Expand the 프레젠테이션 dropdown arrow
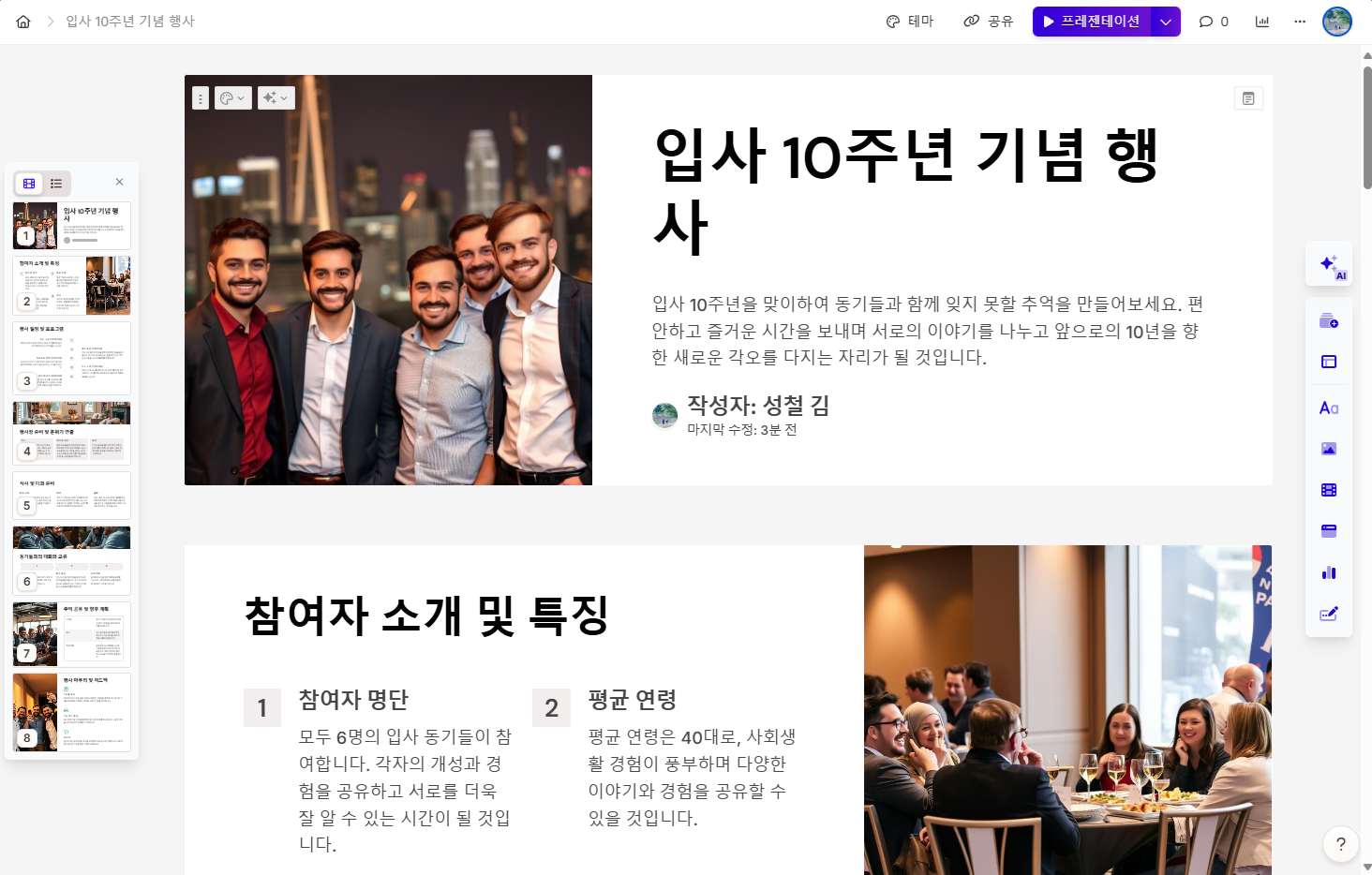Image resolution: width=1372 pixels, height=875 pixels. (1165, 22)
